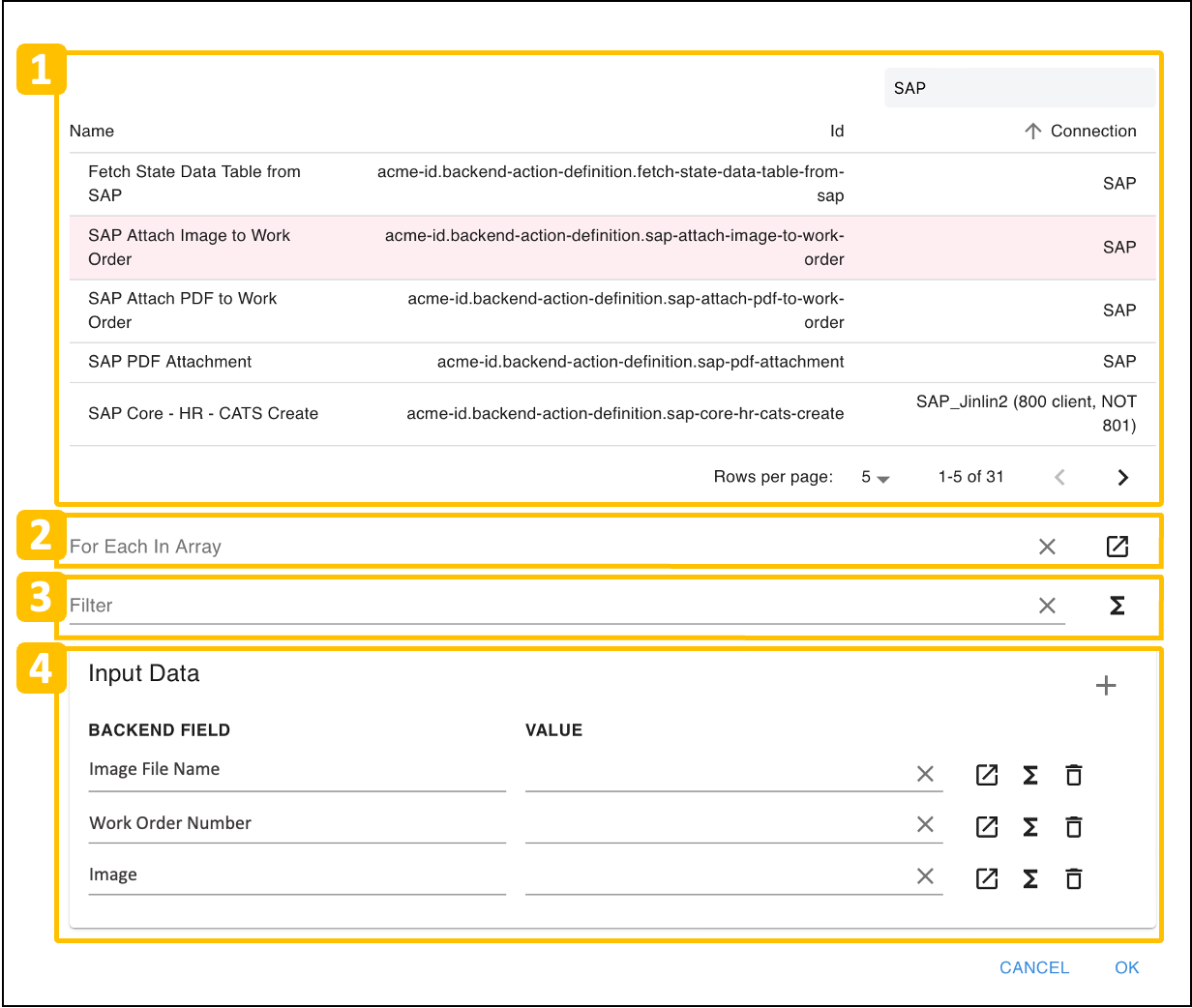Sort by the Id column header

(x=837, y=131)
